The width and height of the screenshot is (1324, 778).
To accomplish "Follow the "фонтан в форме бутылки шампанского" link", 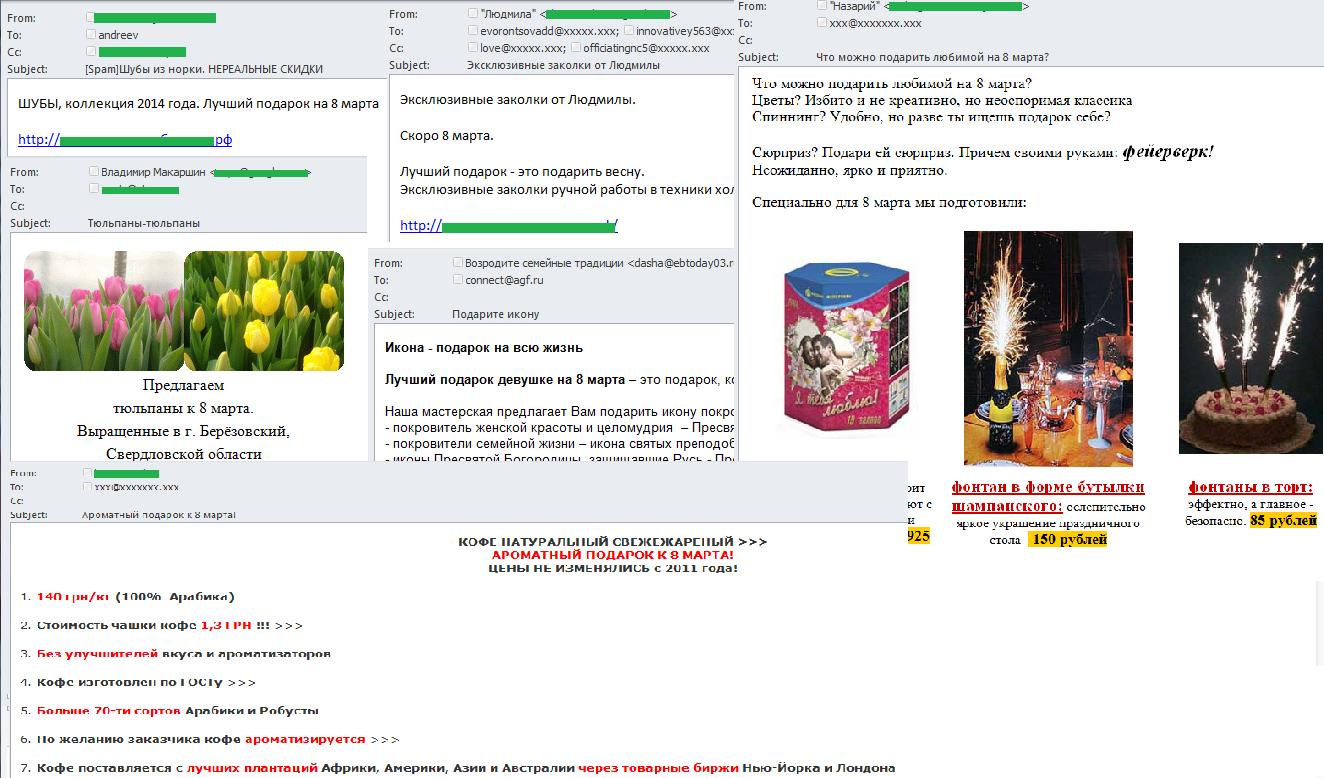I will tap(1047, 497).
